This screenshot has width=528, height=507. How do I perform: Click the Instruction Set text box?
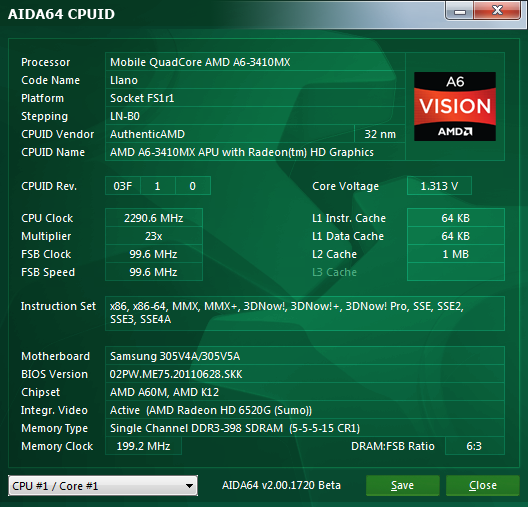(x=305, y=313)
